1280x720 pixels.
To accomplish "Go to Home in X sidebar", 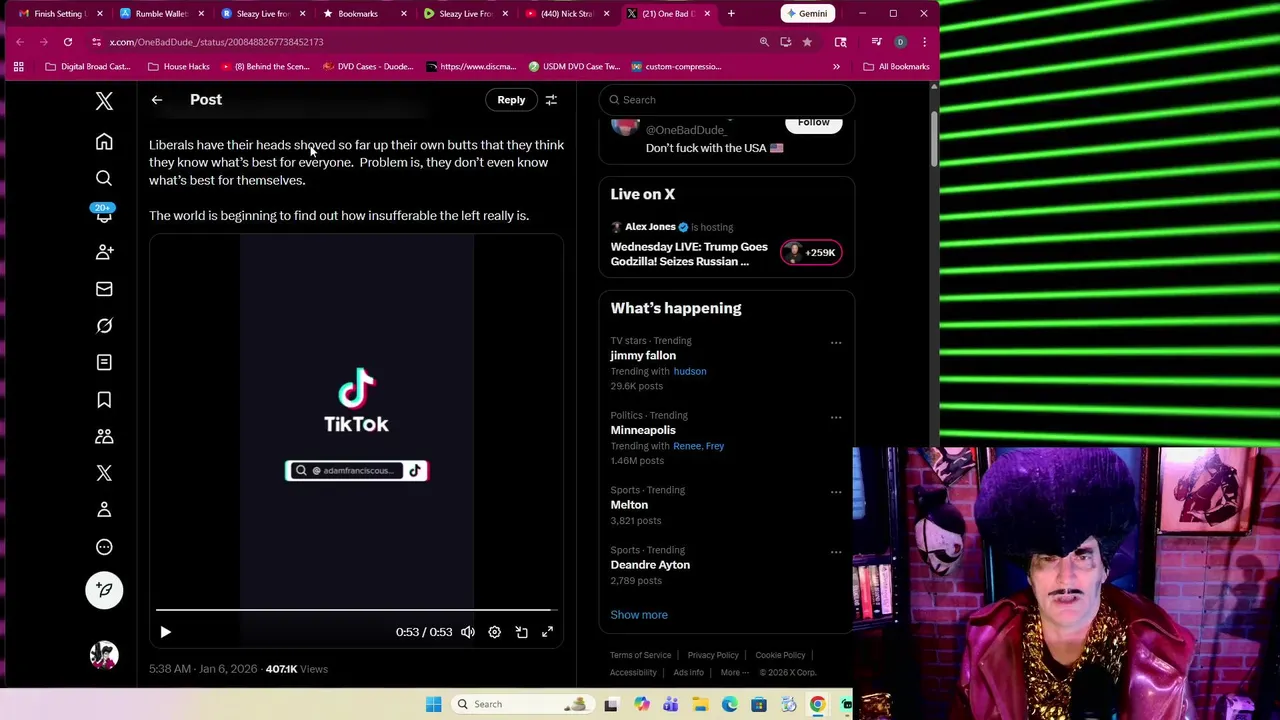I will click(104, 142).
